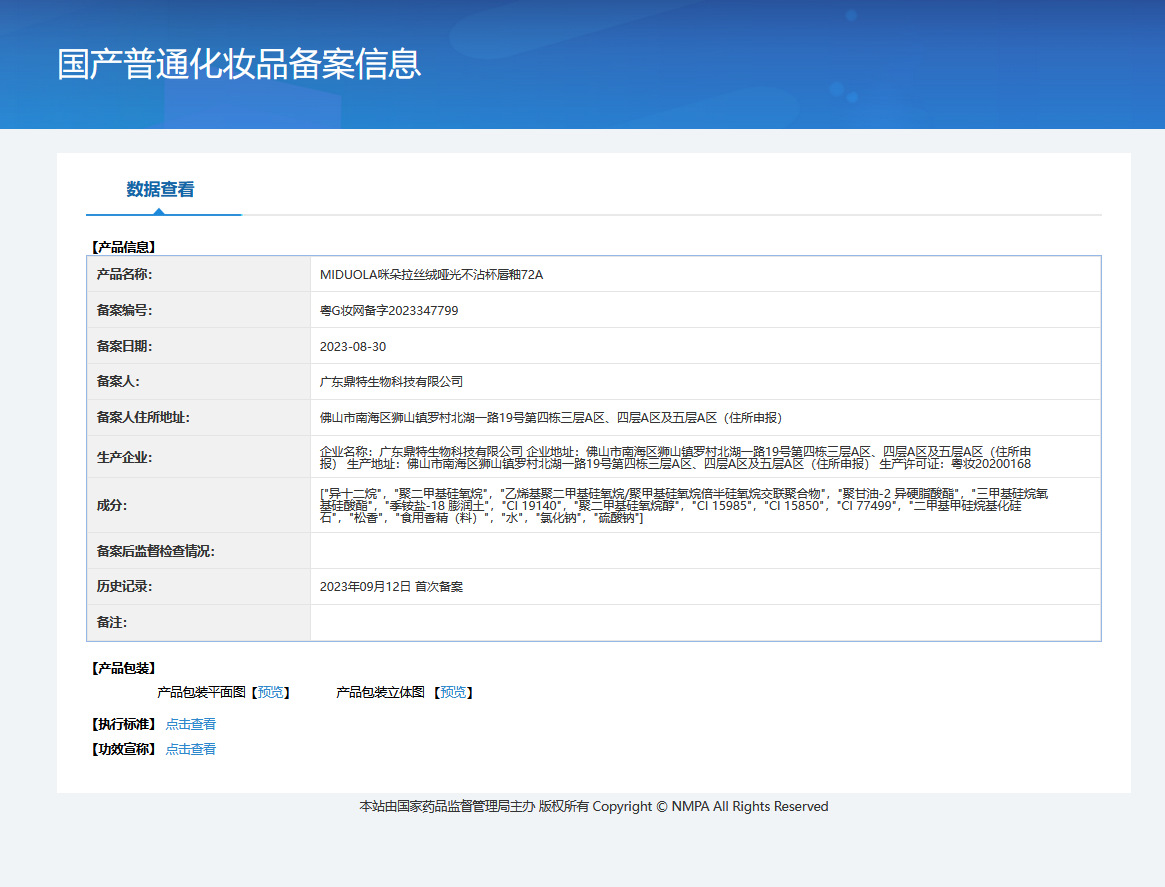The height and width of the screenshot is (887, 1165).
Task: Click the 【执行标准】 label
Action: [x=123, y=724]
